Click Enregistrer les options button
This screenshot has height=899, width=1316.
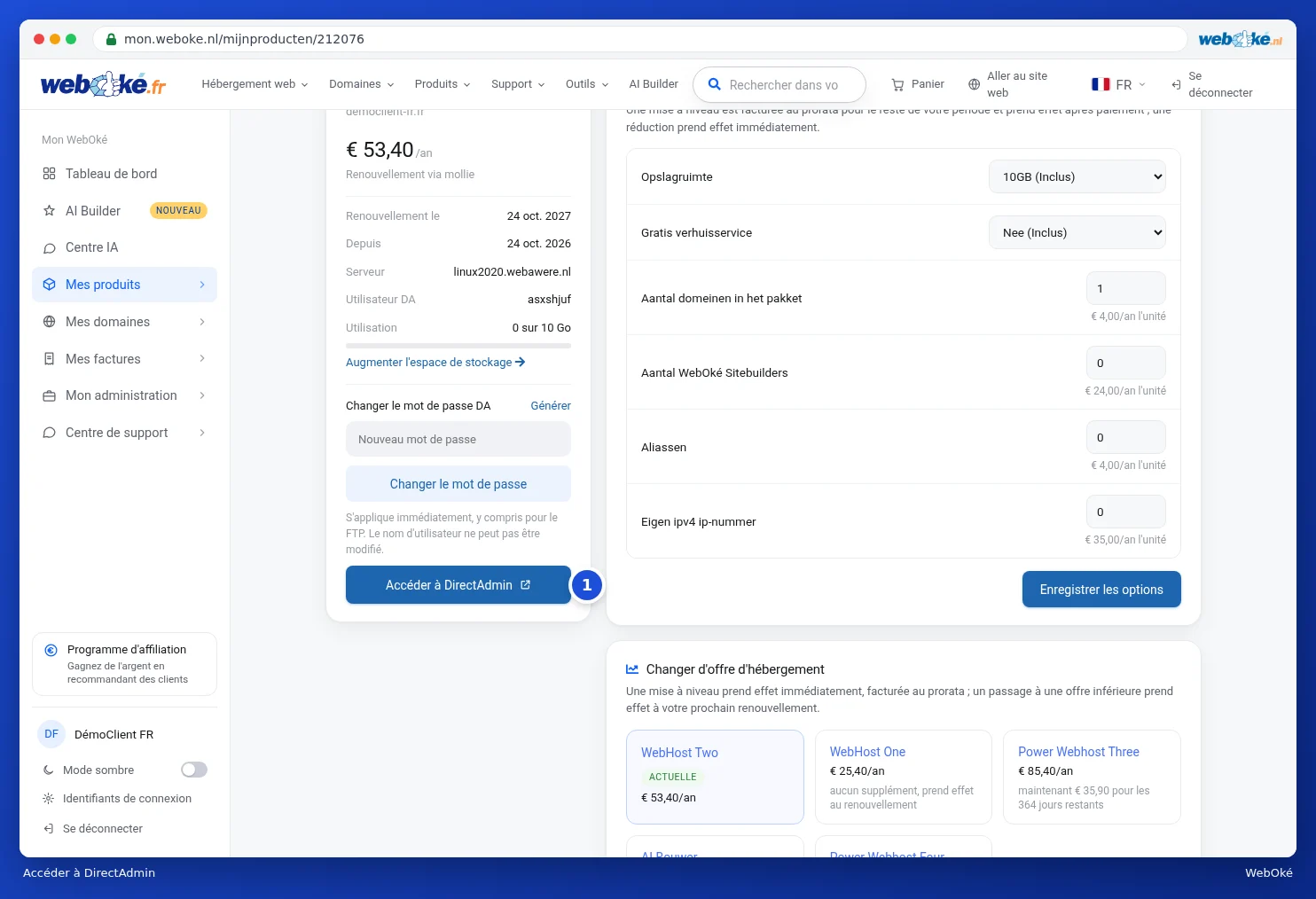[1101, 590]
